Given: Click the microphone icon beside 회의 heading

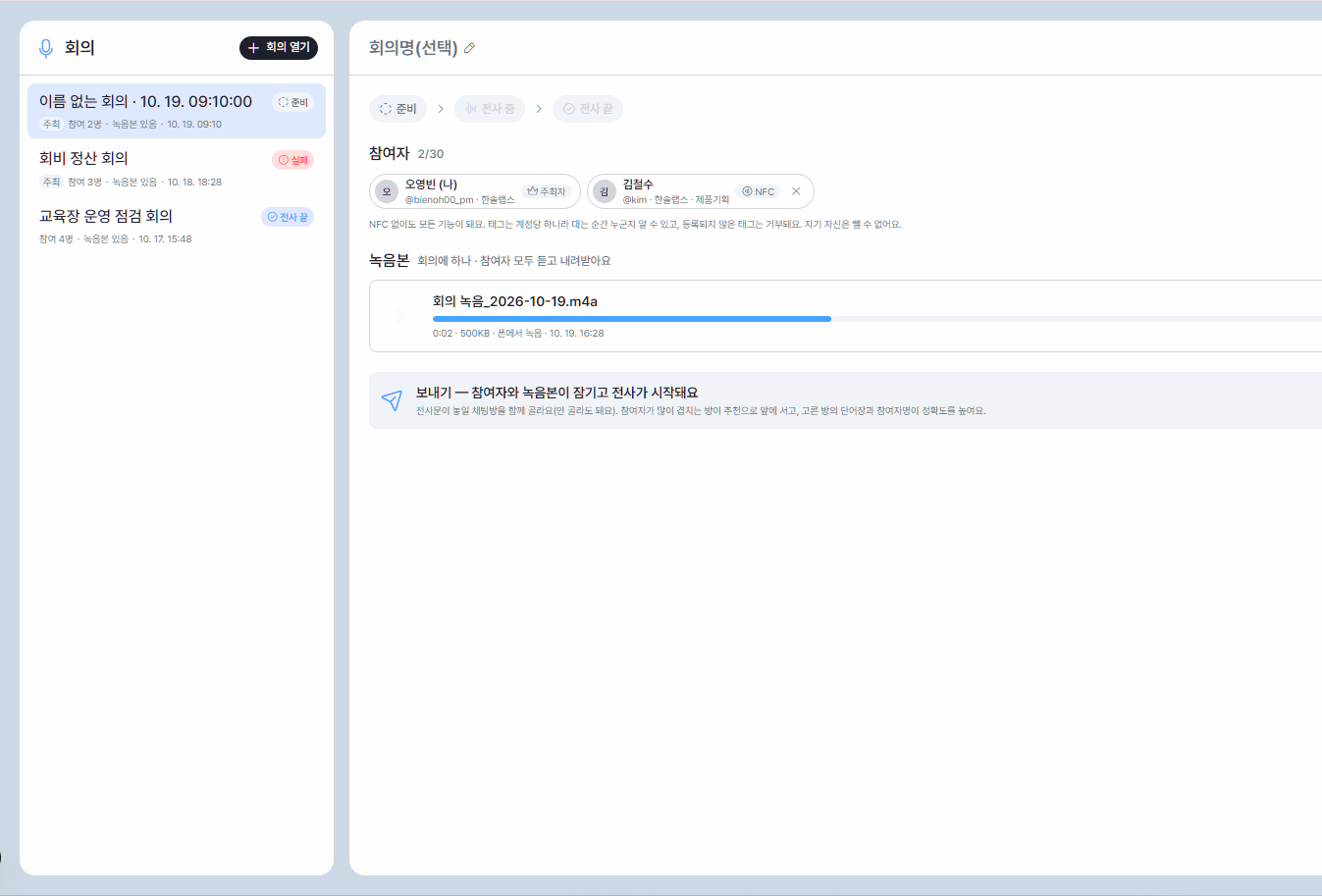Looking at the screenshot, I should 45,48.
